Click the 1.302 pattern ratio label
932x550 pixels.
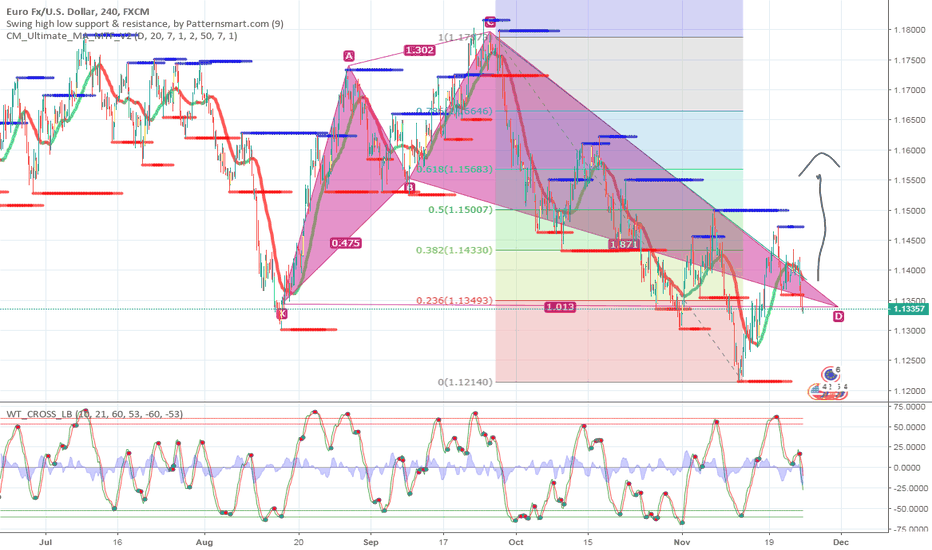[420, 51]
